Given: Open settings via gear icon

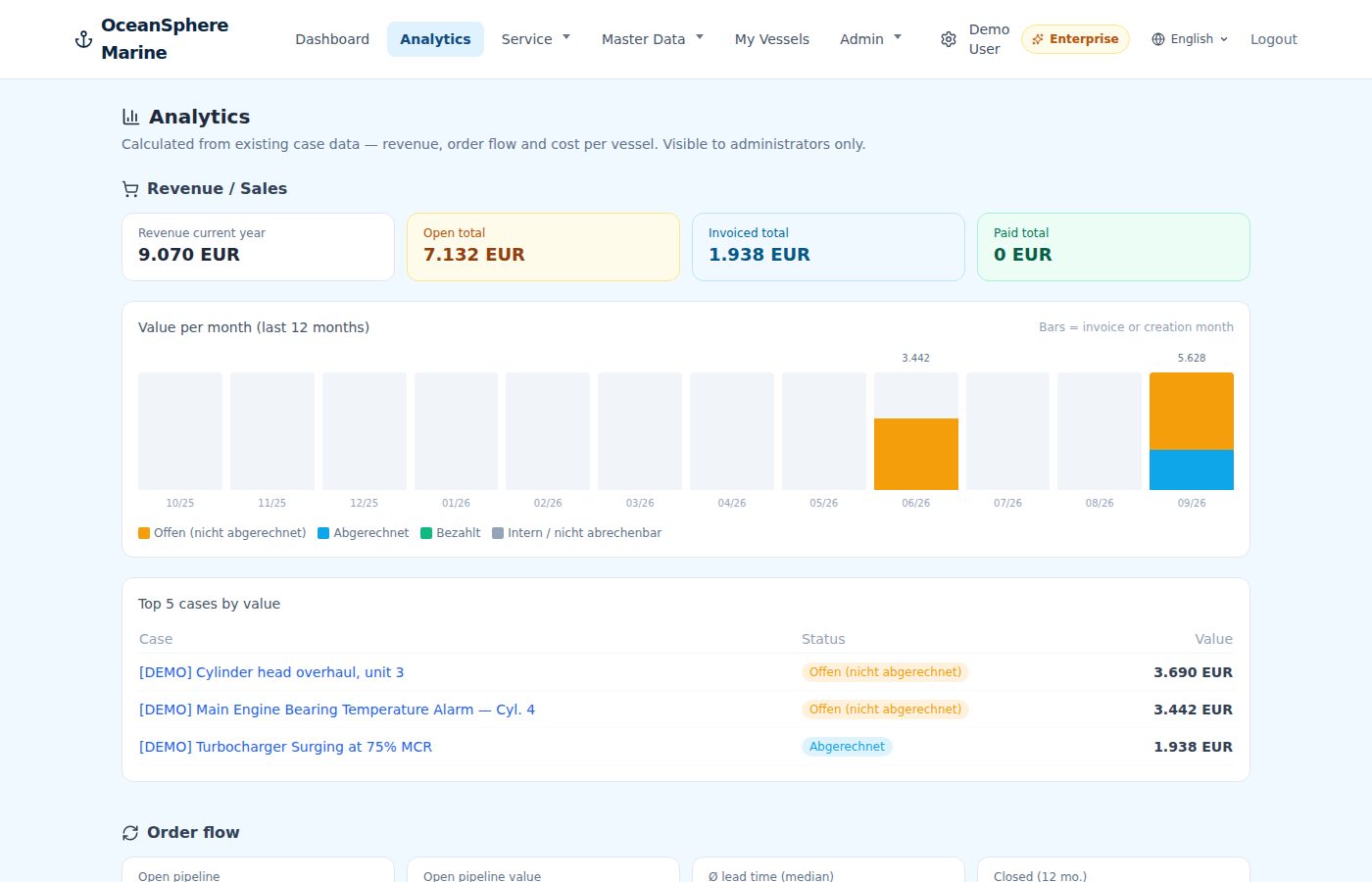Looking at the screenshot, I should coord(949,39).
